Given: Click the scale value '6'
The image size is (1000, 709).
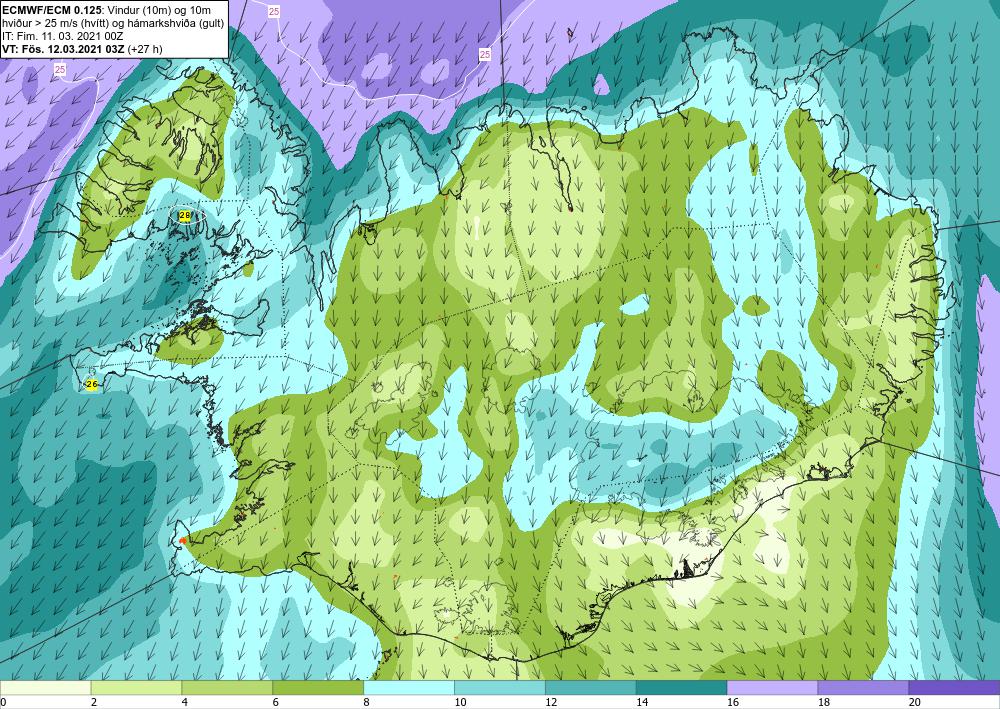Looking at the screenshot, I should [x=276, y=703].
